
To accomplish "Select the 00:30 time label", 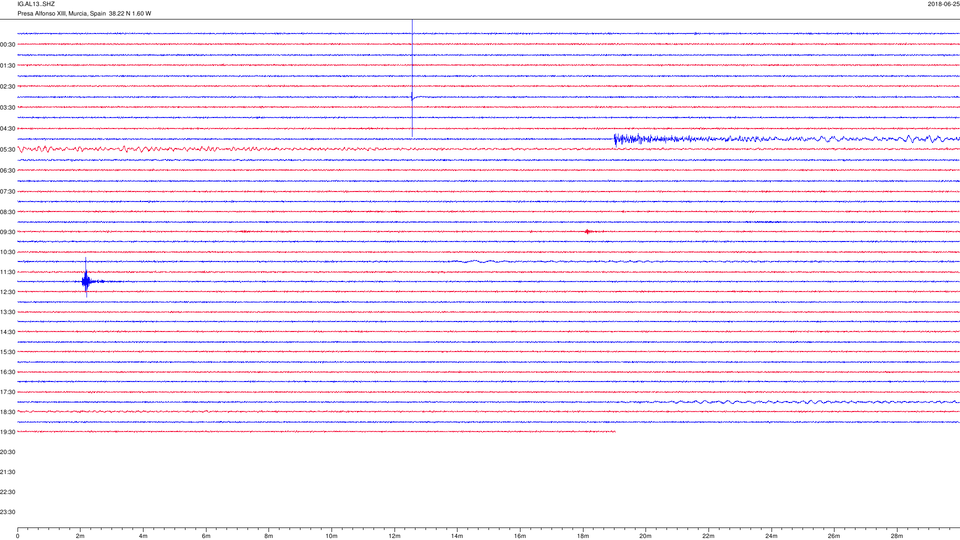I will coord(7,45).
